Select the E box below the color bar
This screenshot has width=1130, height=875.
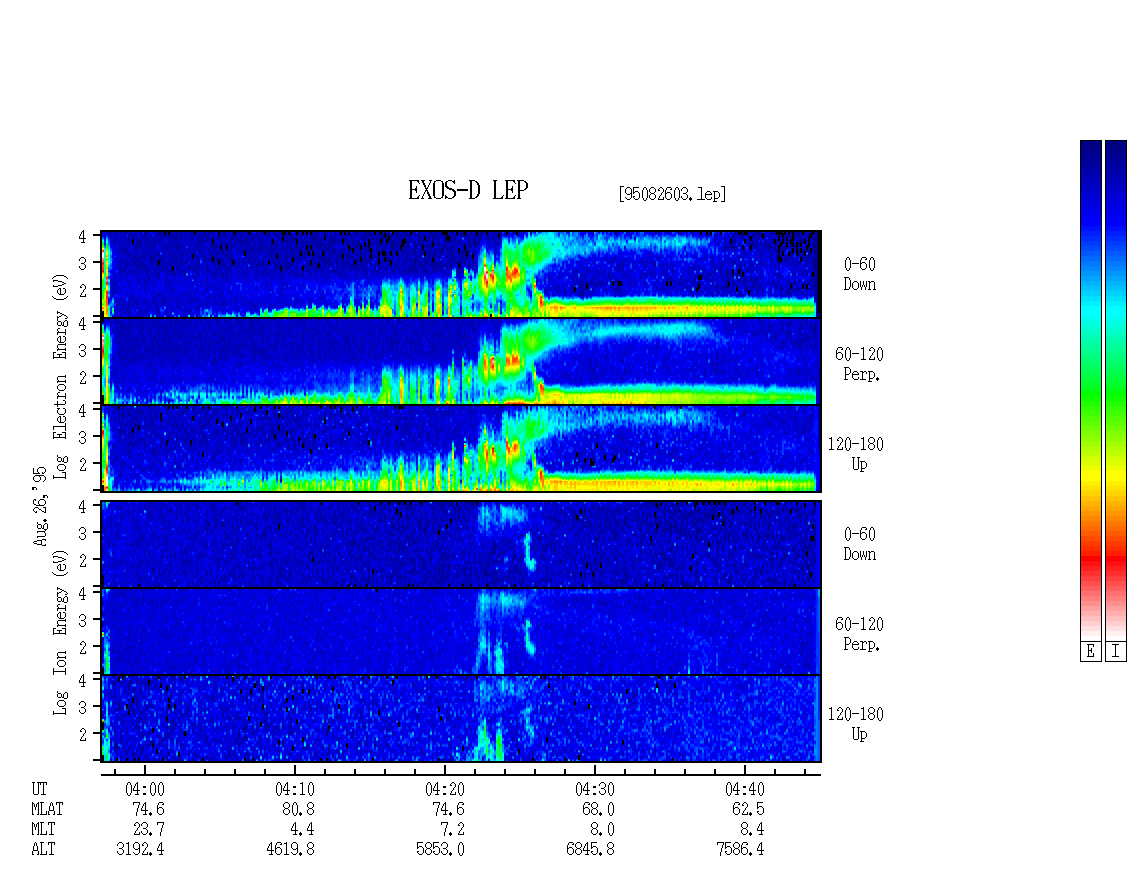coord(1090,652)
